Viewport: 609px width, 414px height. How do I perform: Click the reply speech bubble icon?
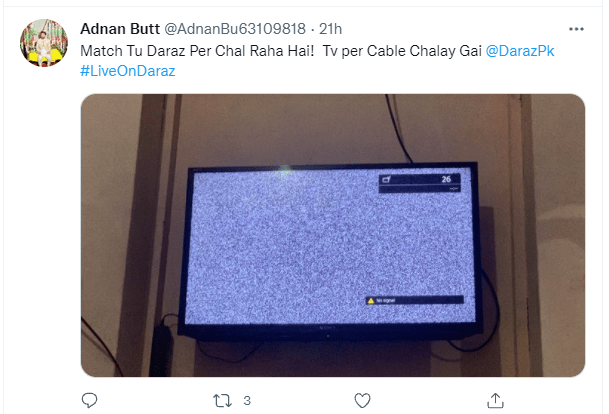pyautogui.click(x=89, y=400)
